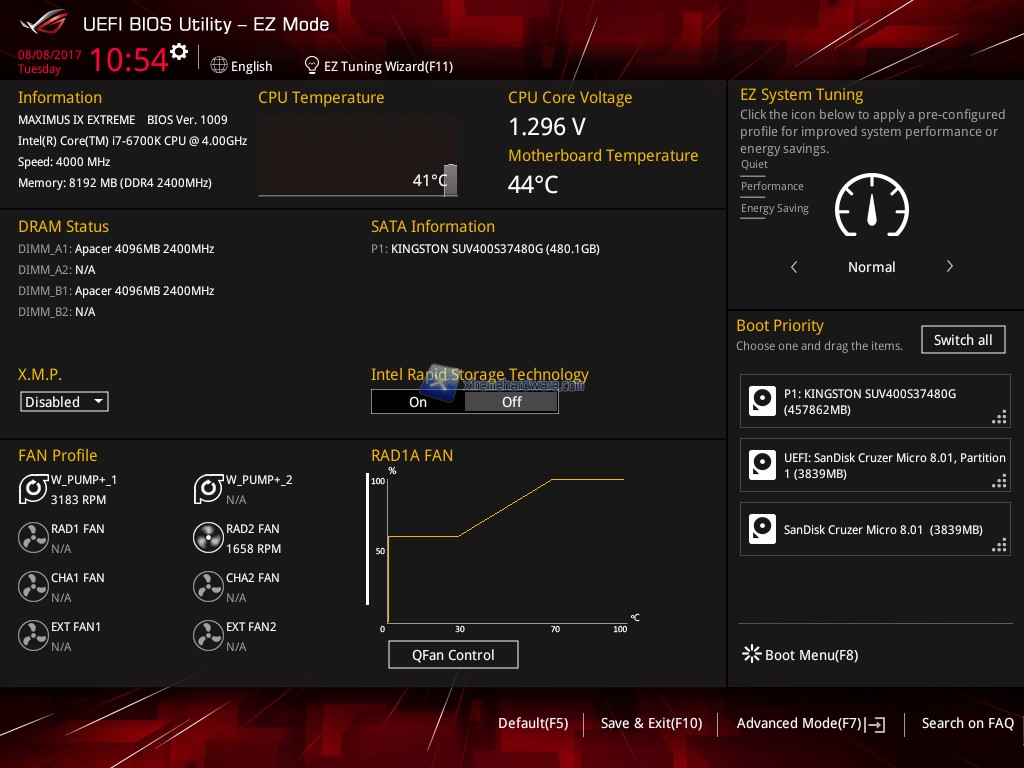Viewport: 1024px width, 768px height.
Task: Click the EZ Tuning Wizard lightbulb icon
Action: [x=312, y=65]
